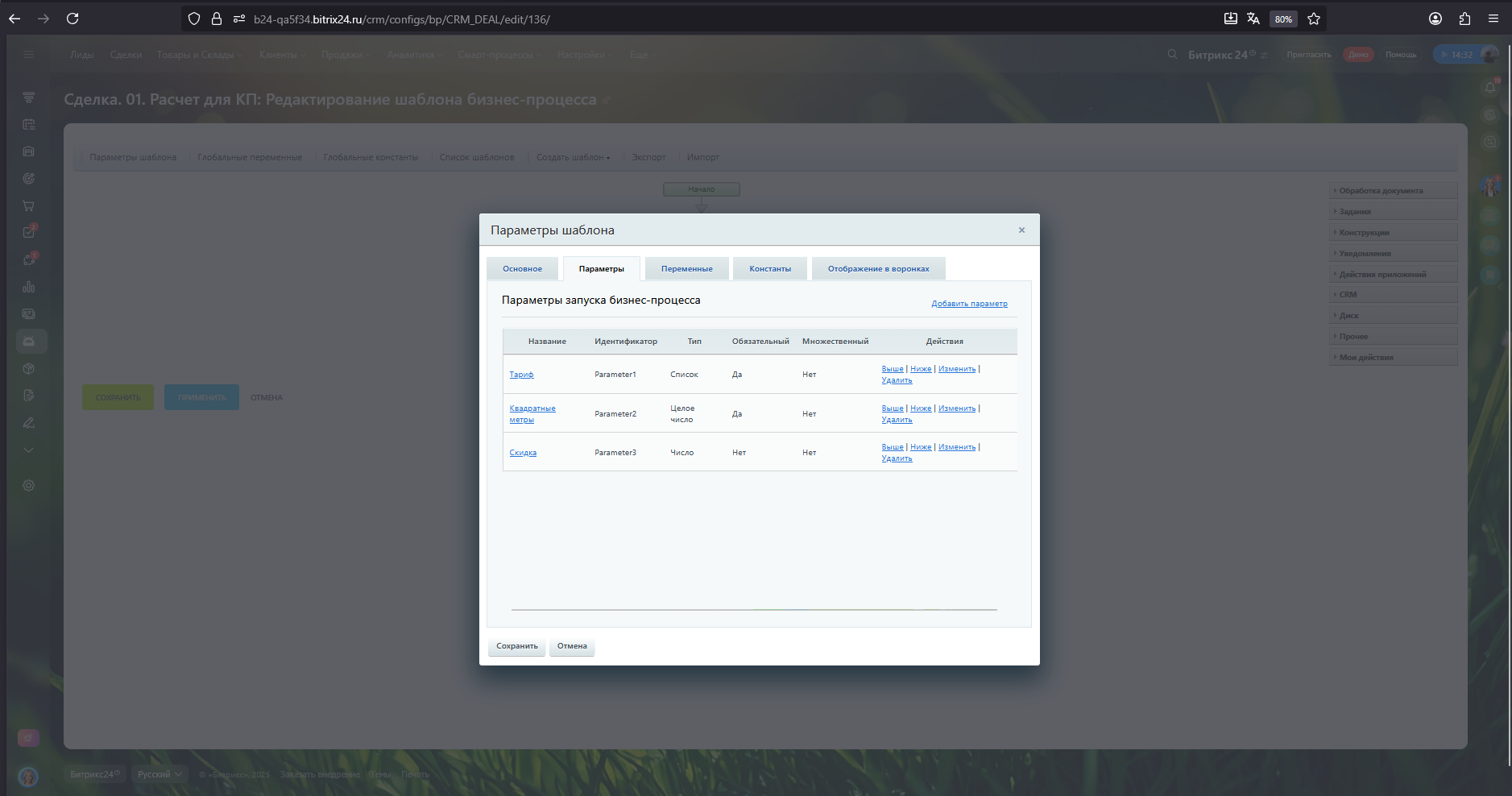Viewport: 1512px width, 796px height.
Task: Click the Пригласить button
Action: tap(1309, 55)
